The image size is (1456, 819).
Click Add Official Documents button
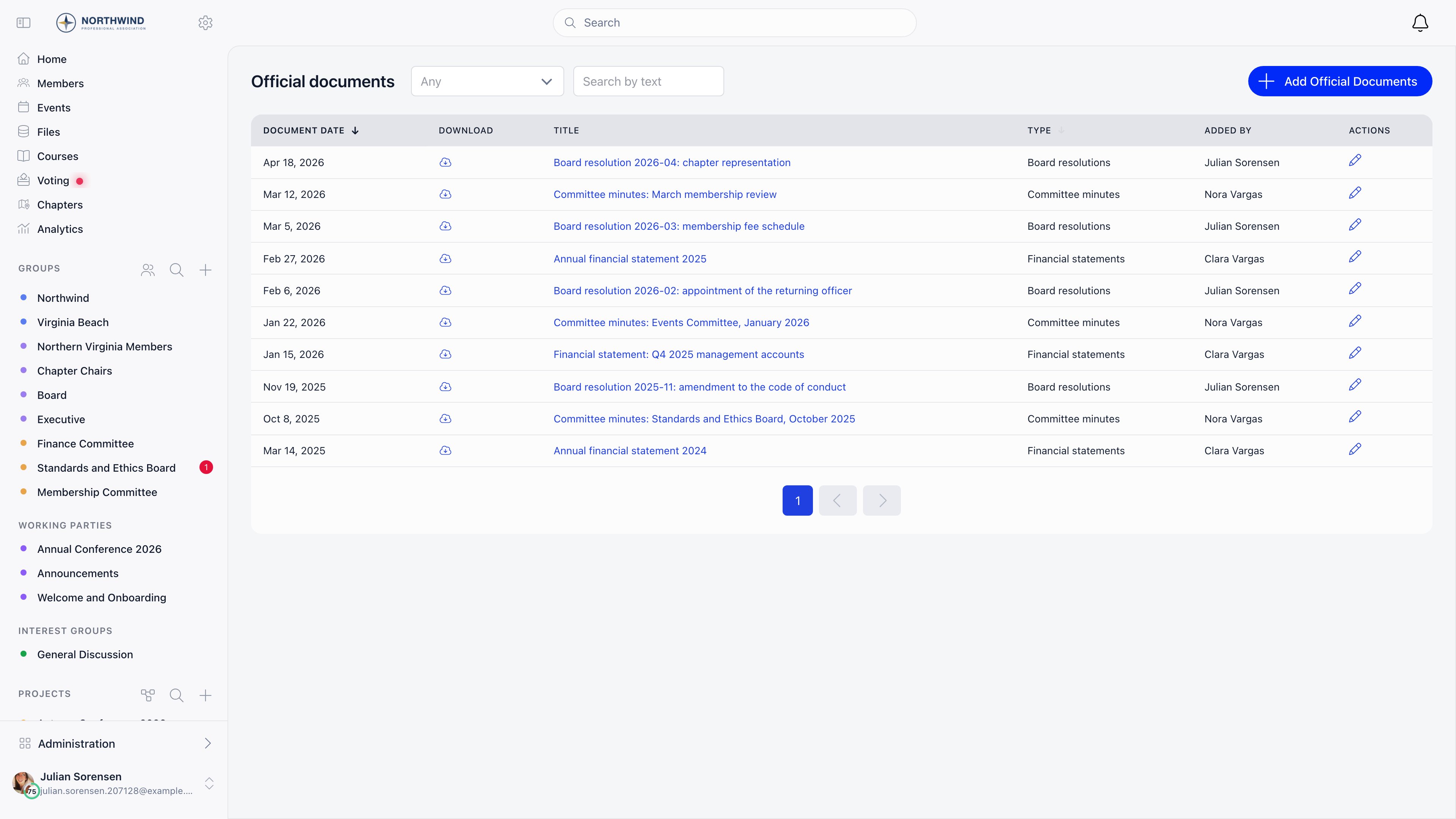[x=1340, y=82]
